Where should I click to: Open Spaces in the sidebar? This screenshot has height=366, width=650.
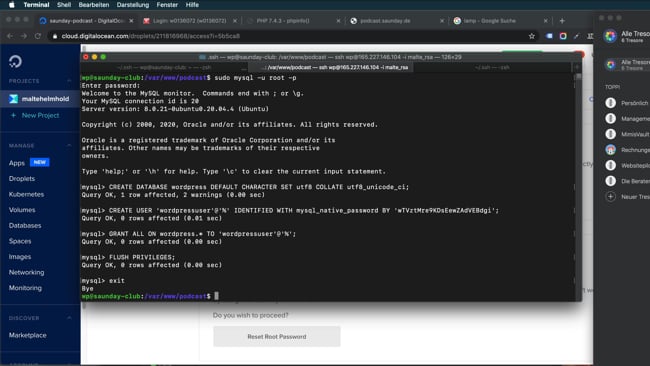pyautogui.click(x=20, y=241)
